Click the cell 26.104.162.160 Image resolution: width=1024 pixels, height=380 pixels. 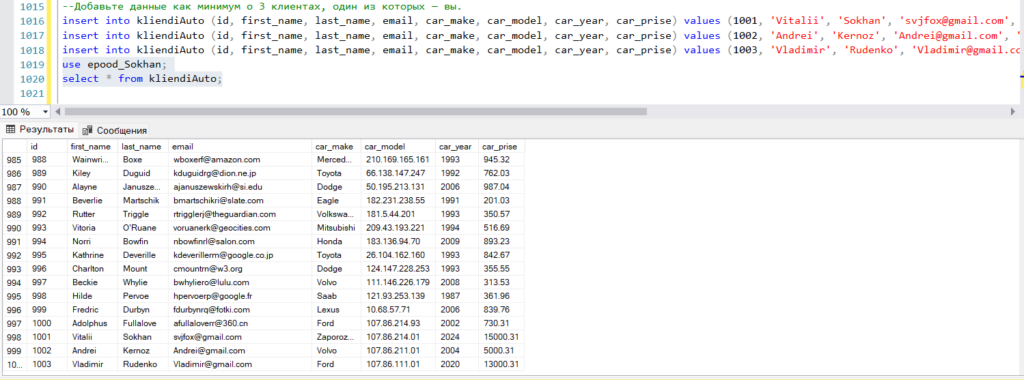398,255
